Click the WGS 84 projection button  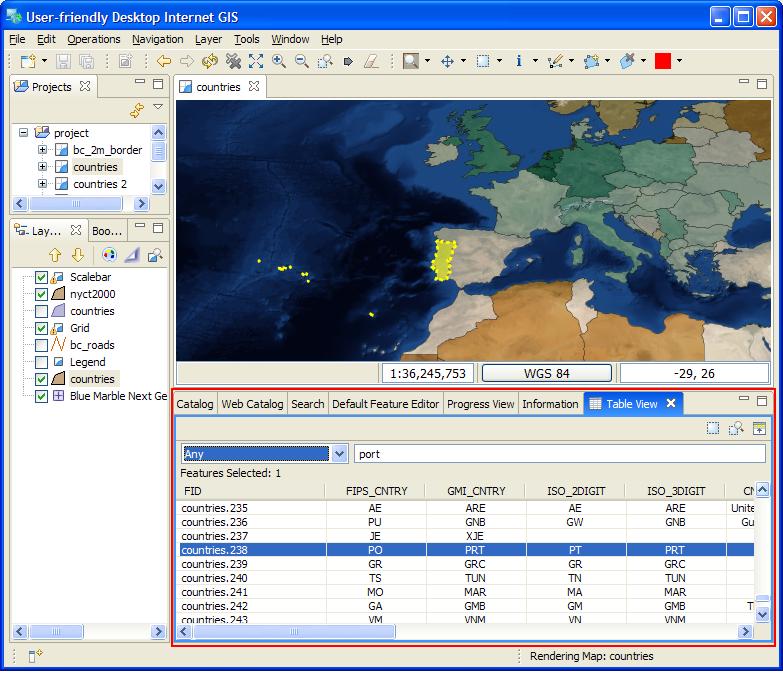[x=547, y=373]
